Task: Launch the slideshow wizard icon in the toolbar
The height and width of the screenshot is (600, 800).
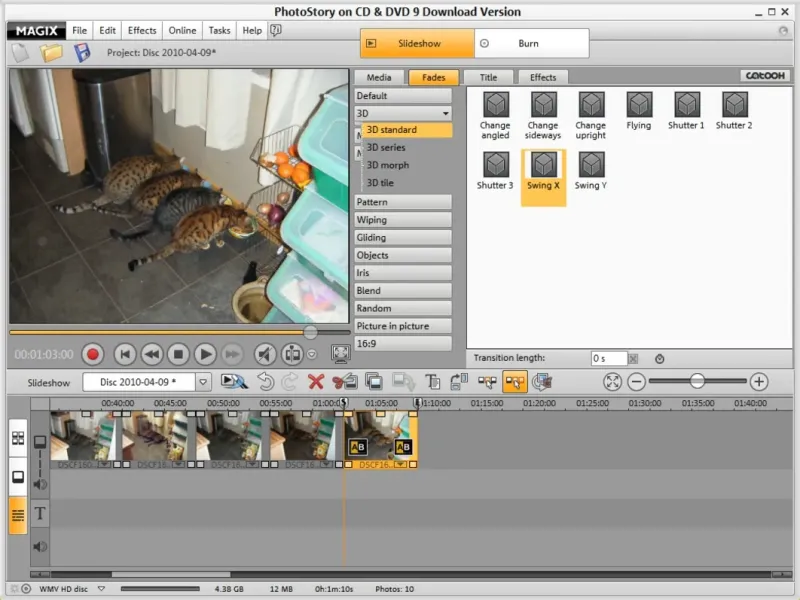Action: (234, 382)
